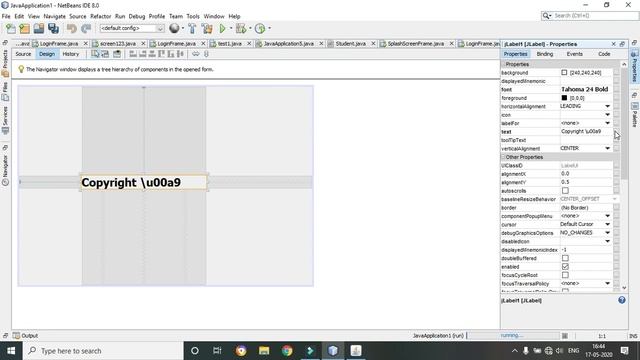Viewport: 640px width, 360px height.
Task: Open the Student.java editor tab
Action: 351,43
